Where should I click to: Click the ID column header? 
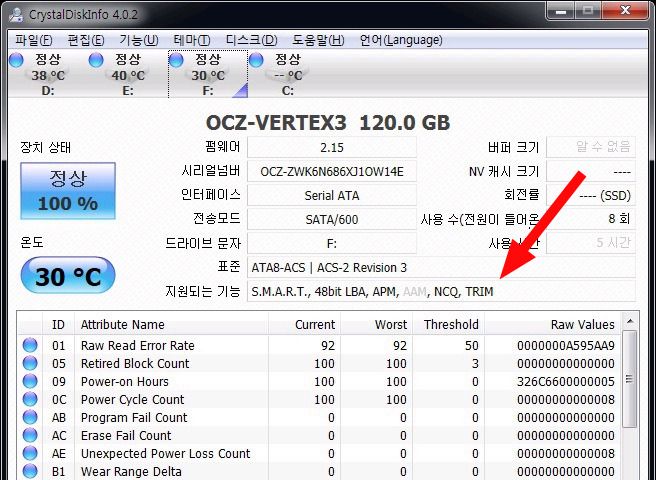click(x=58, y=324)
